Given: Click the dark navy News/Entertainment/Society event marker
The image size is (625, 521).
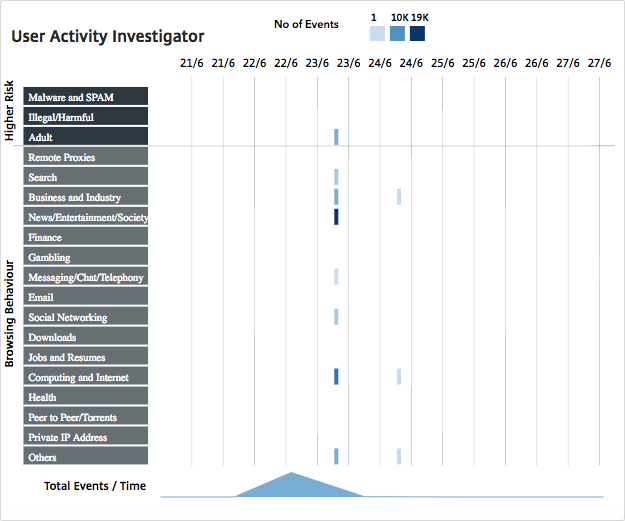Looking at the screenshot, I should click(x=336, y=217).
